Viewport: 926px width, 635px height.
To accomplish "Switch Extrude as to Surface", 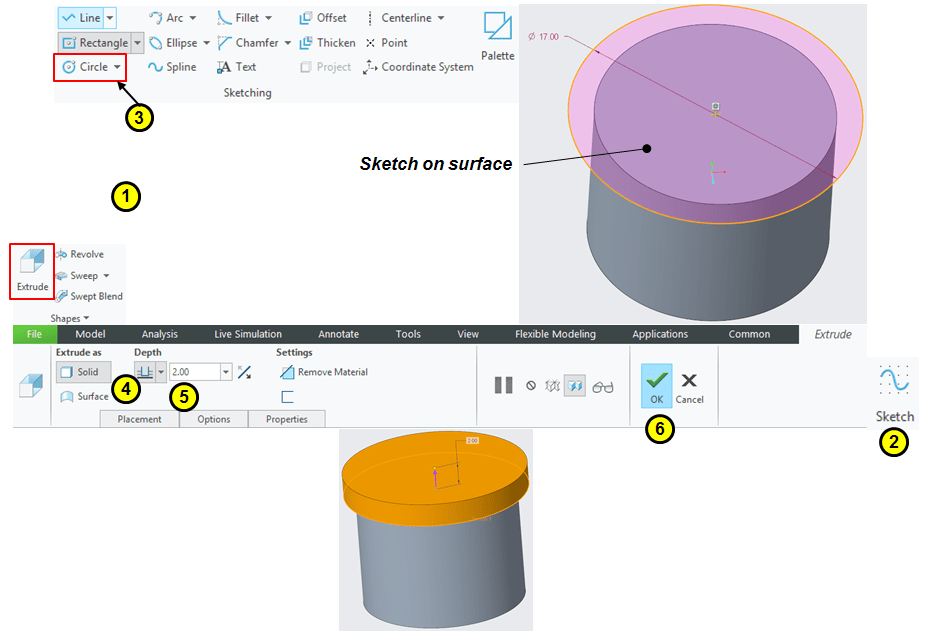I will (84, 396).
